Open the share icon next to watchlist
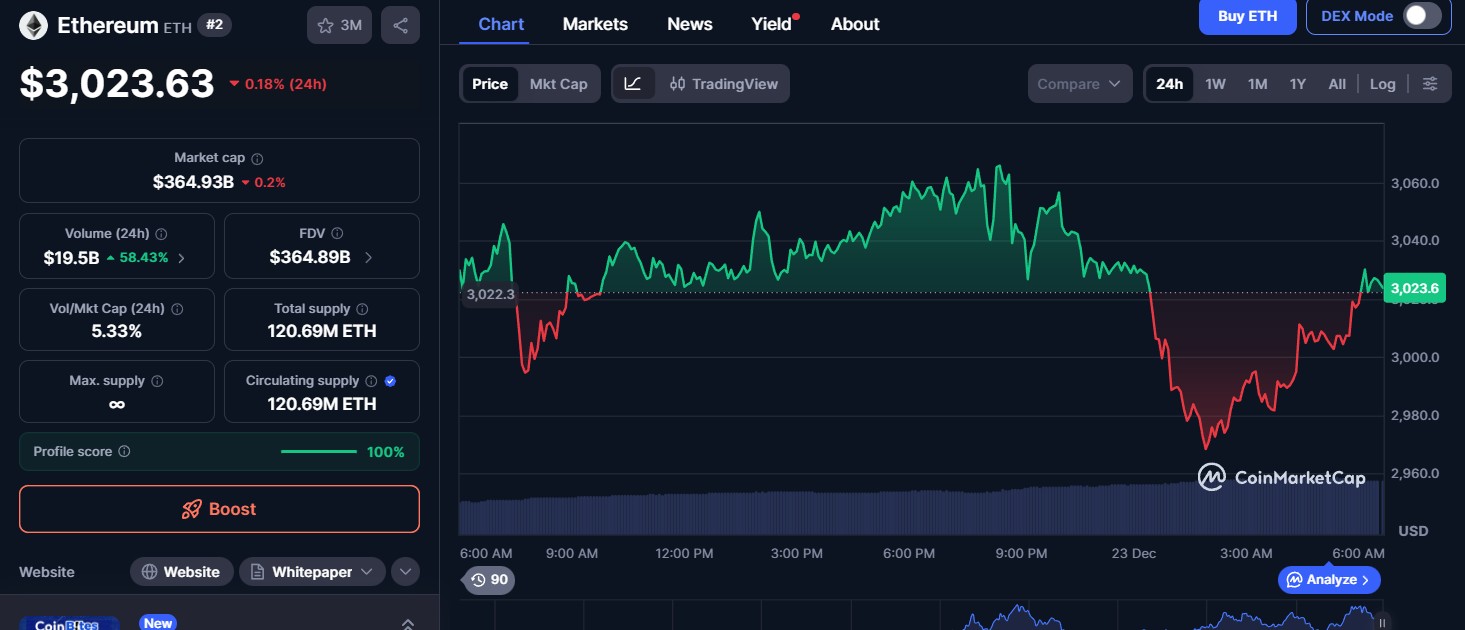Image resolution: width=1465 pixels, height=630 pixels. [x=400, y=25]
